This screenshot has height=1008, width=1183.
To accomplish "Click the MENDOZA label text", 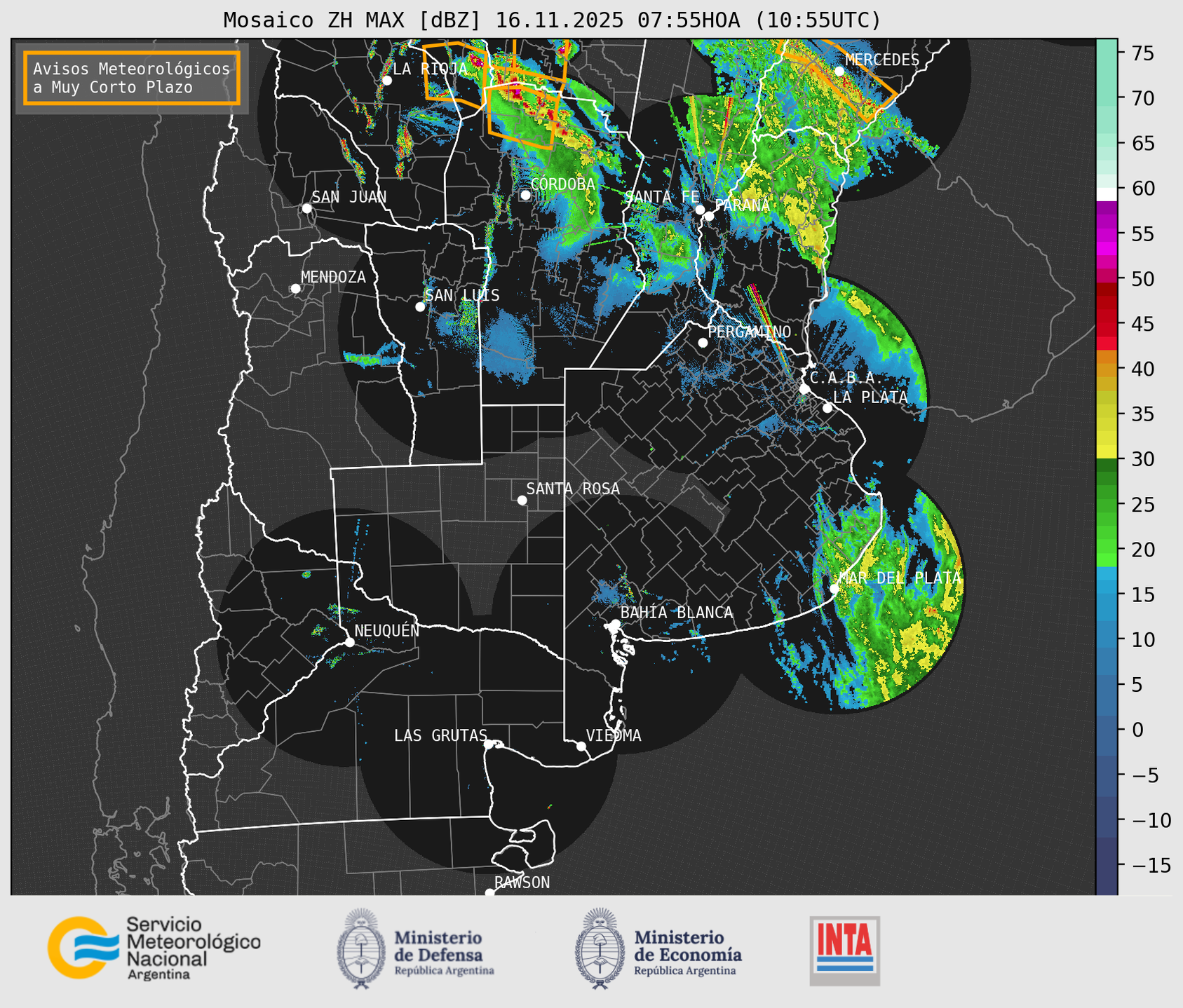I will click(x=333, y=277).
